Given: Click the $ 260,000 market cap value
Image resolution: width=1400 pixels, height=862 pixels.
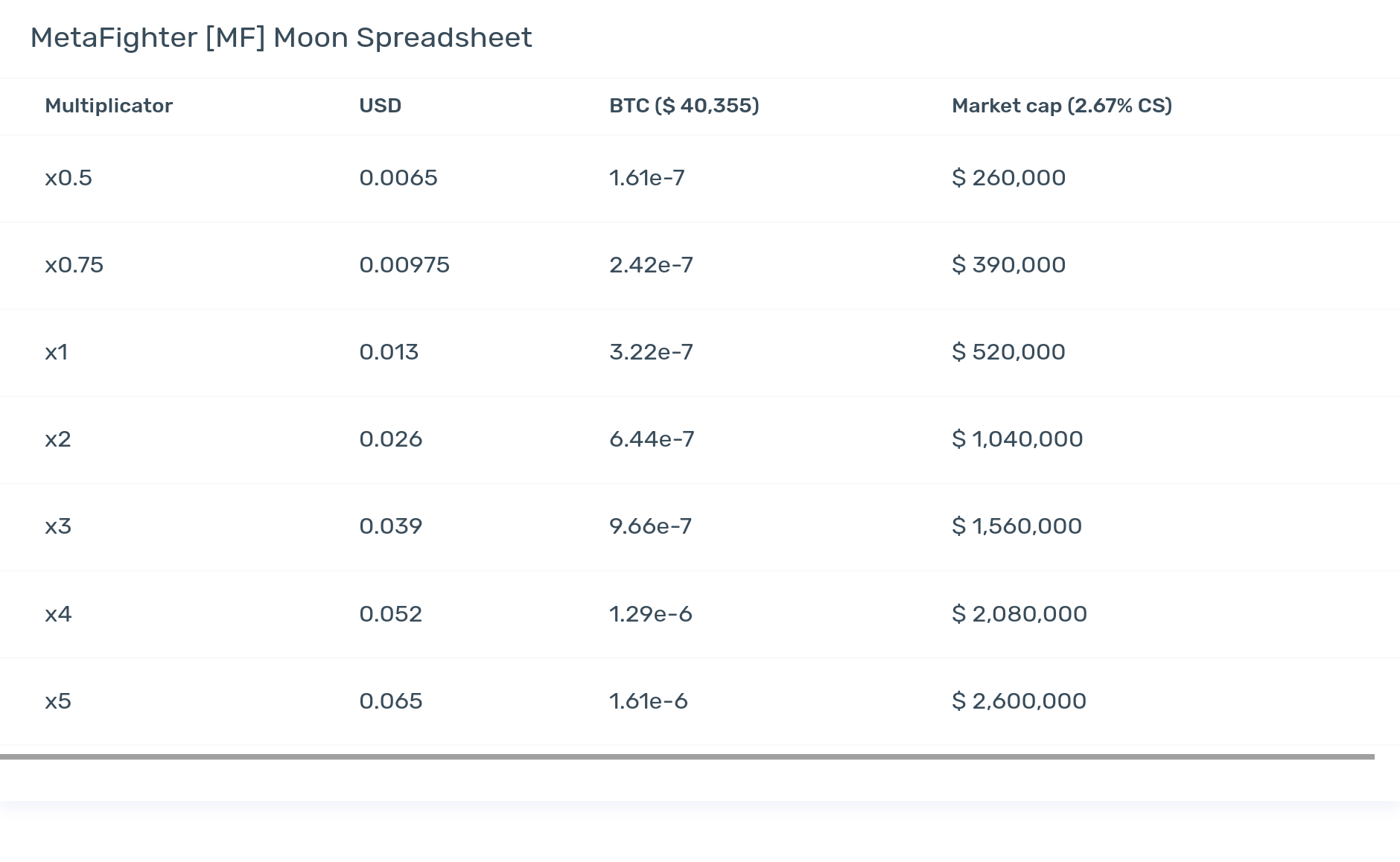Looking at the screenshot, I should point(1009,178).
